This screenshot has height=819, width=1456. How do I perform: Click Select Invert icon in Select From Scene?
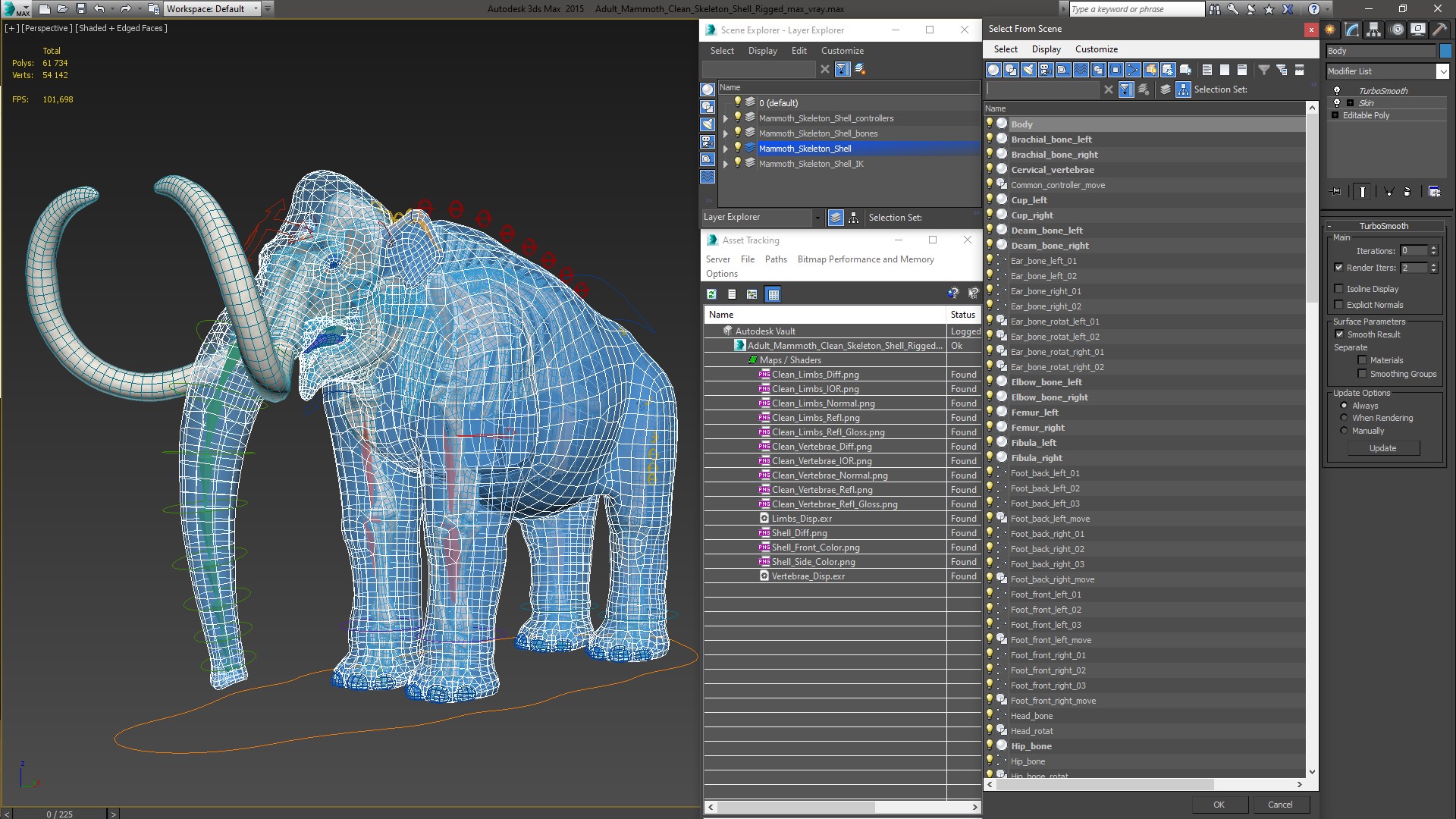pos(1242,70)
